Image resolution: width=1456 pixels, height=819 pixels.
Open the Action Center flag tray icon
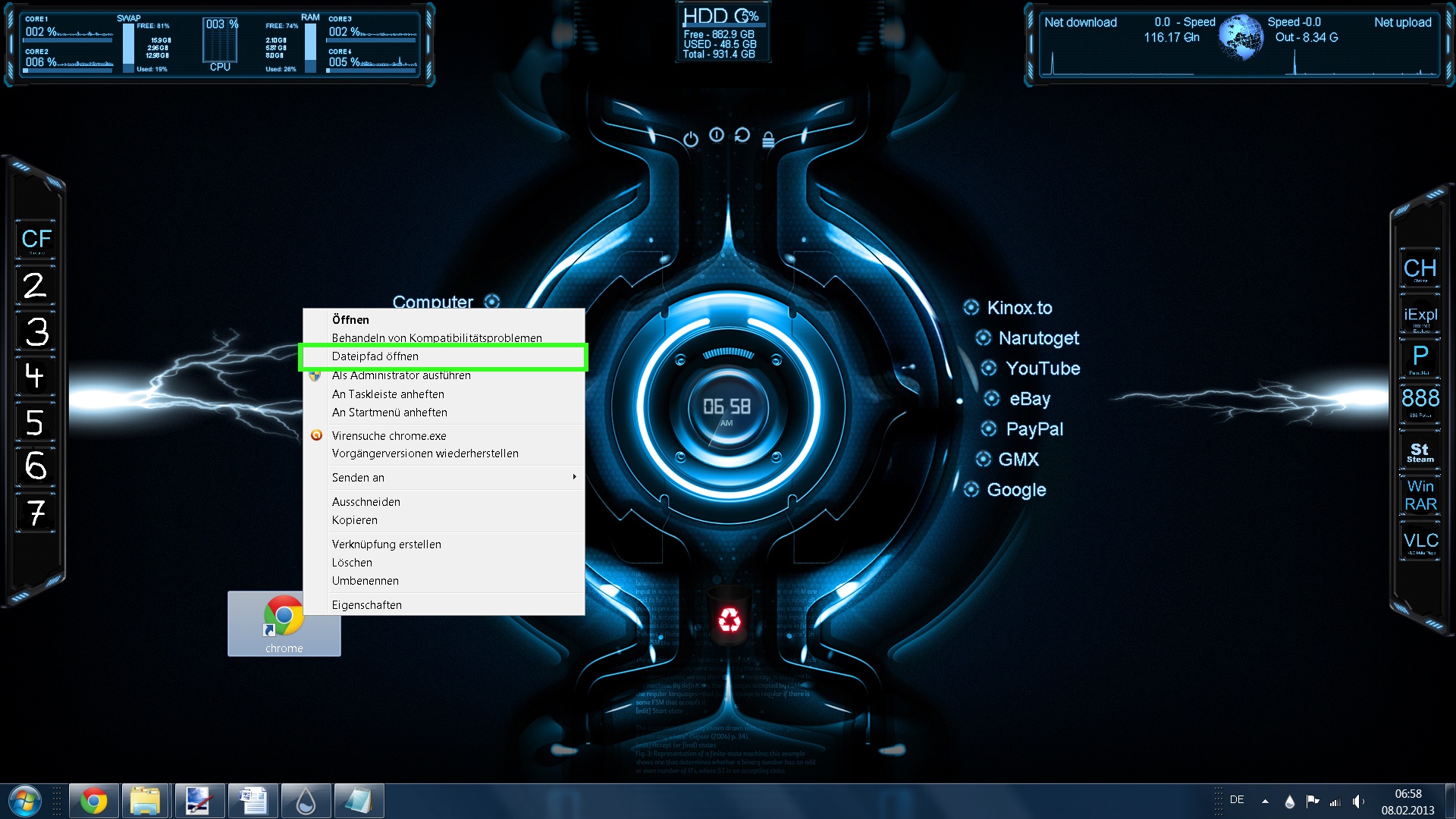(x=1312, y=801)
